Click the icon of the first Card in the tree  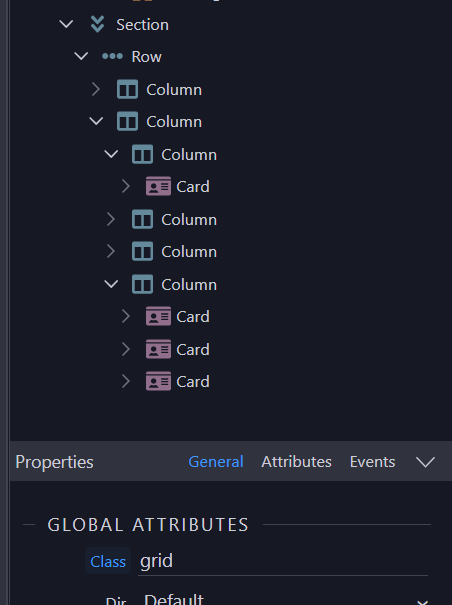pos(158,186)
